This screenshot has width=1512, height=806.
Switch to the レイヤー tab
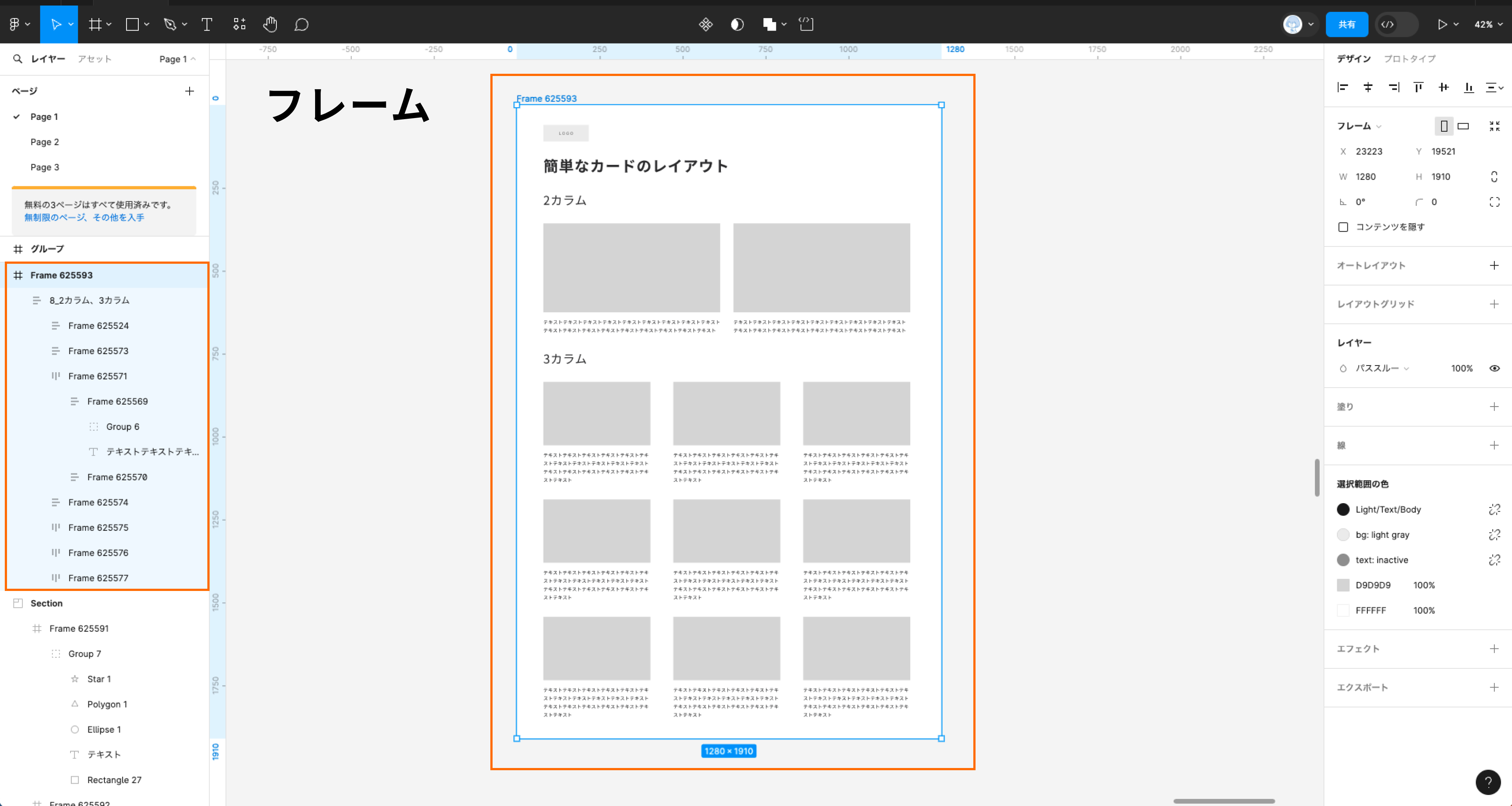tap(48, 59)
